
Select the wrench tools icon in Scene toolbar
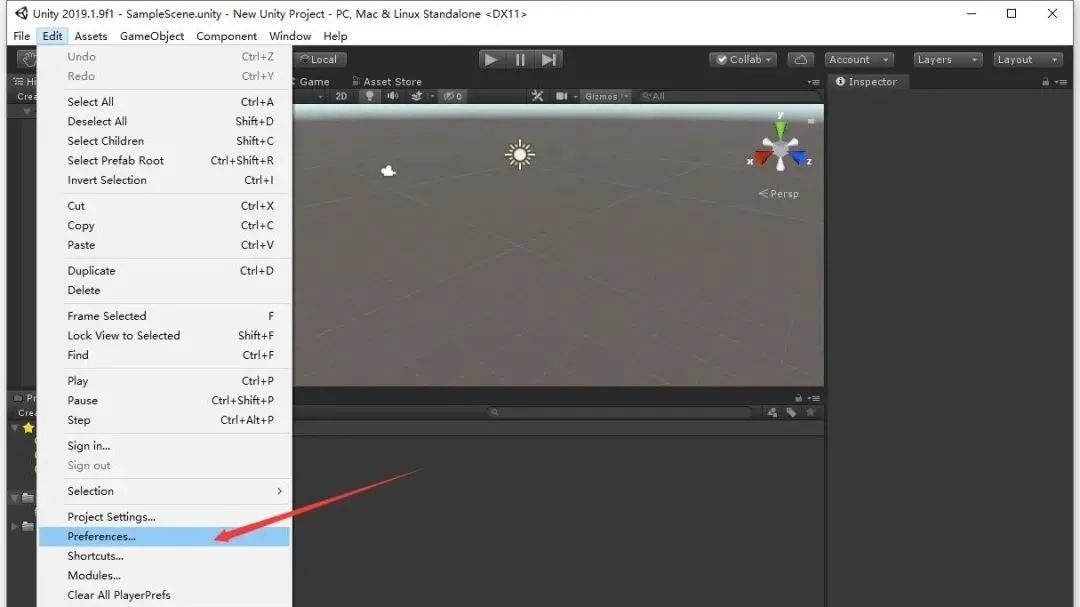[537, 96]
